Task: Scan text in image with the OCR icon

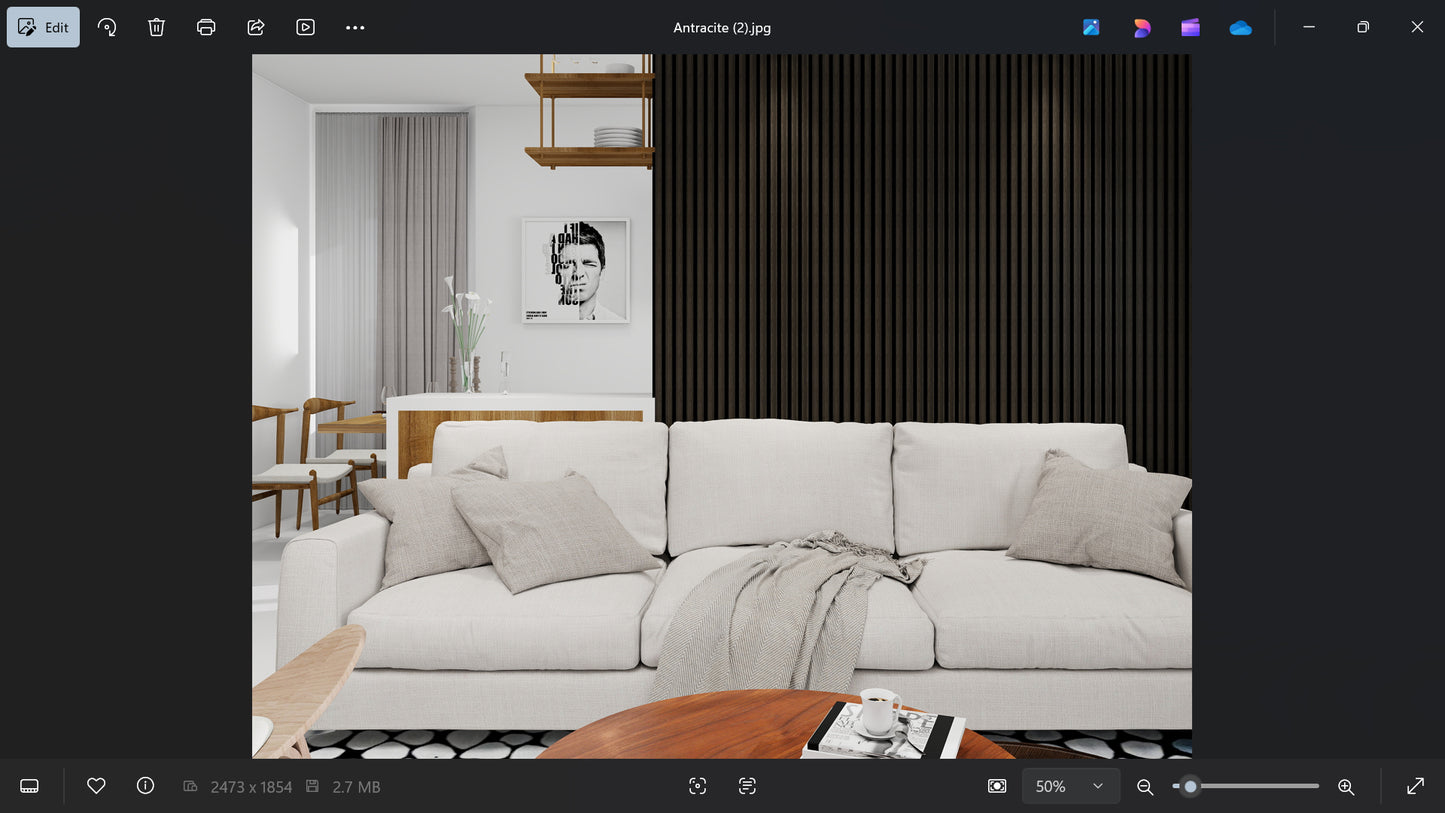Action: coord(747,786)
